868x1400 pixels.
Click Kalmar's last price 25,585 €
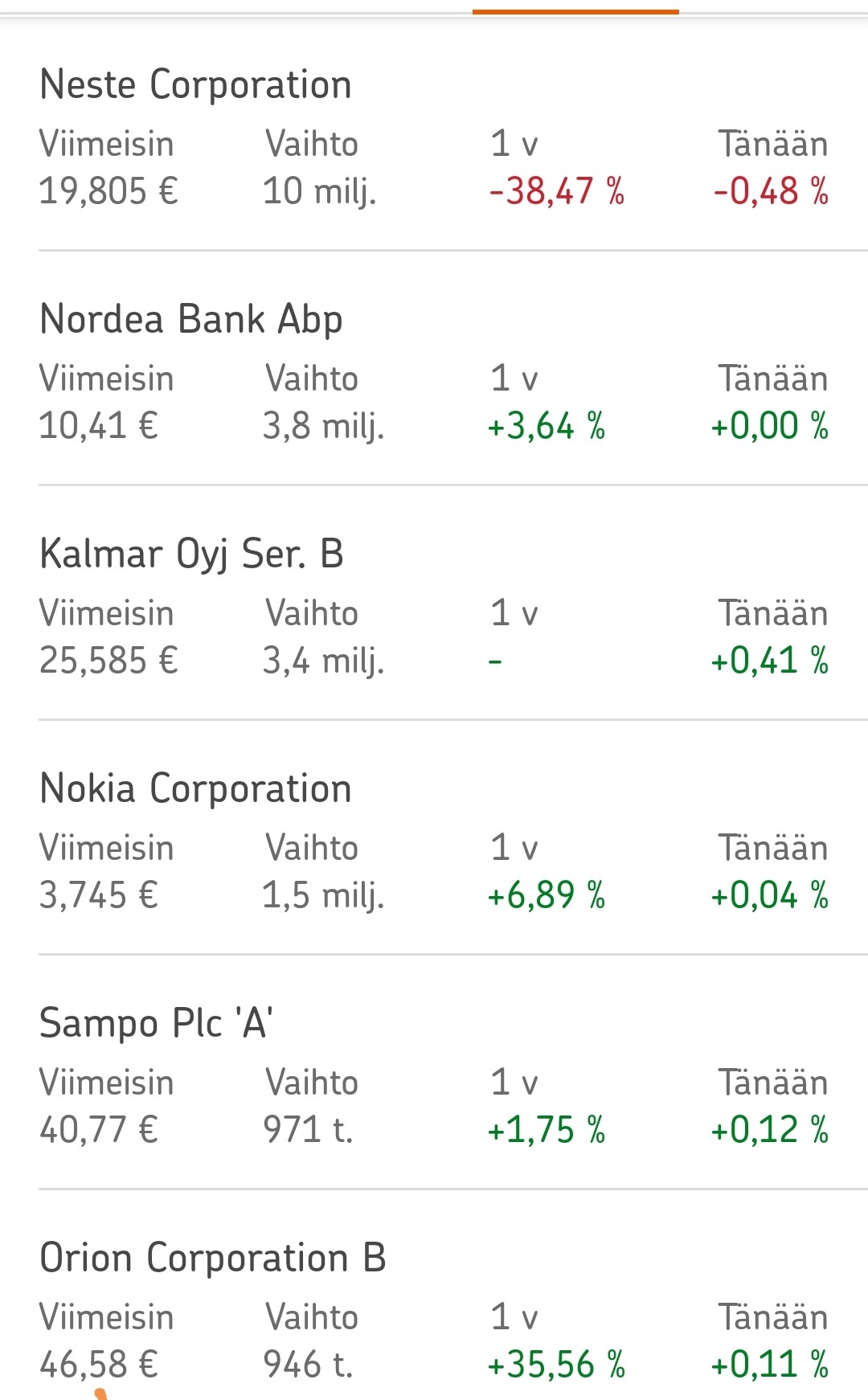click(x=108, y=661)
